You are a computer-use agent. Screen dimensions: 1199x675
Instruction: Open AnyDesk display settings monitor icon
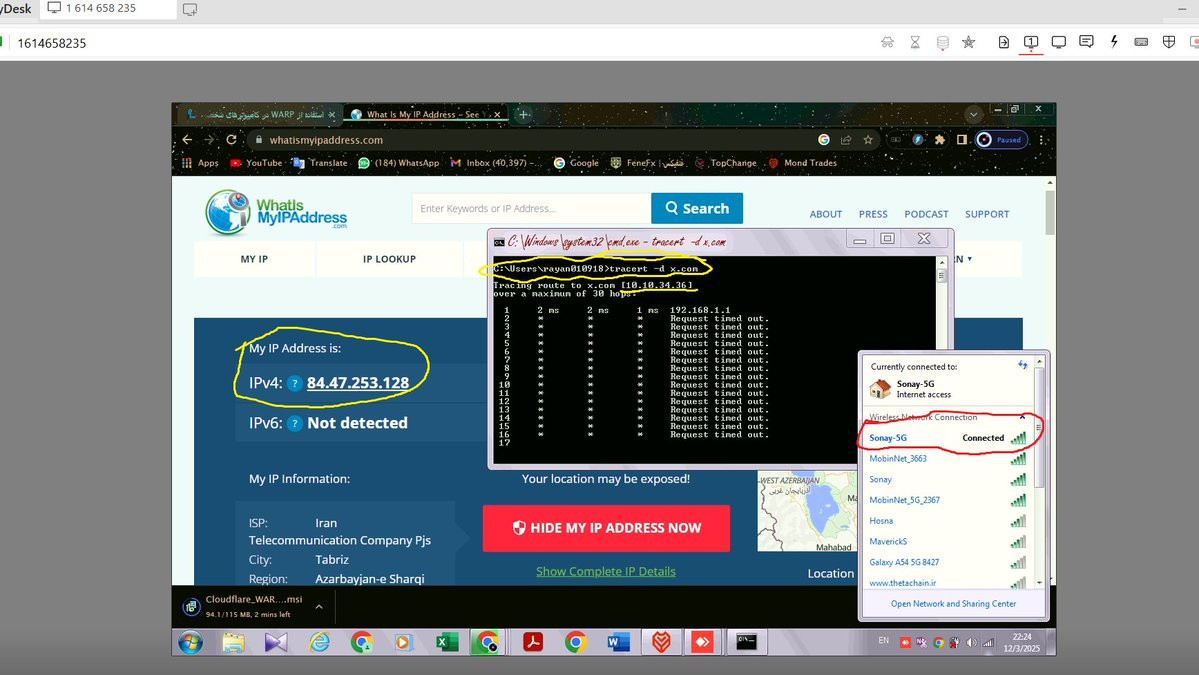(1058, 43)
